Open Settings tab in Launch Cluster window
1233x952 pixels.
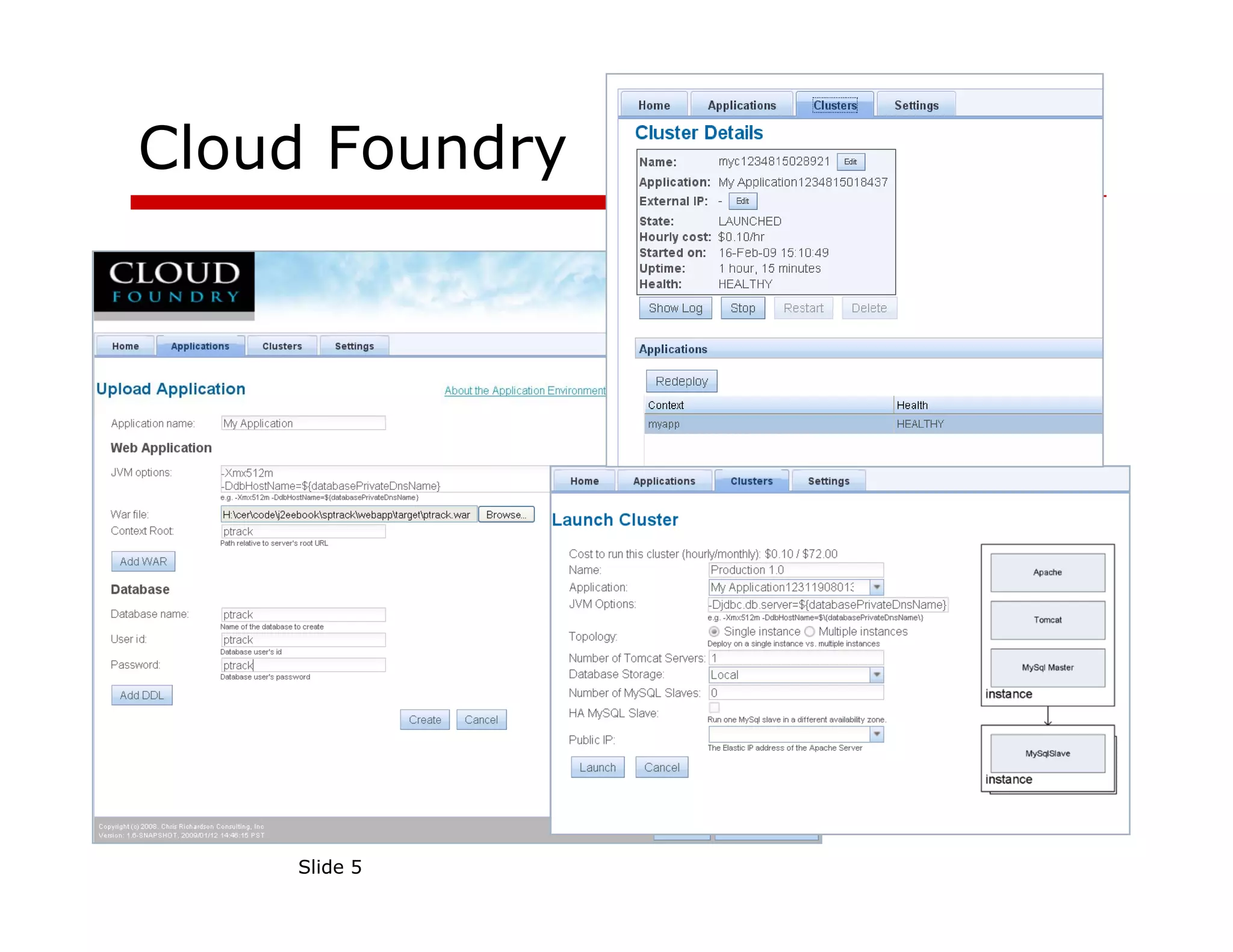tap(828, 481)
